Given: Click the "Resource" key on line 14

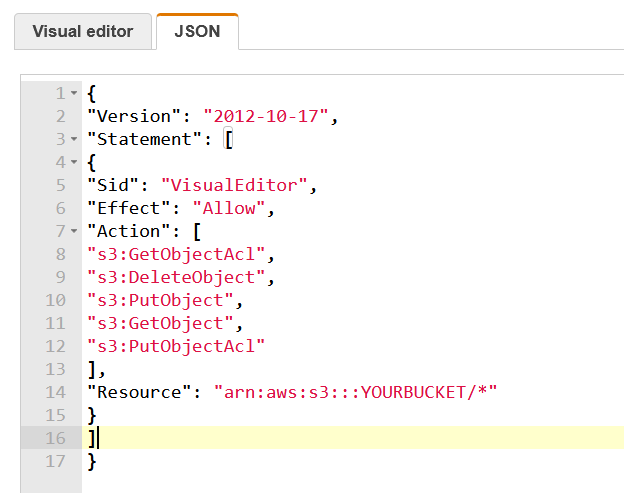Looking at the screenshot, I should [139, 392].
